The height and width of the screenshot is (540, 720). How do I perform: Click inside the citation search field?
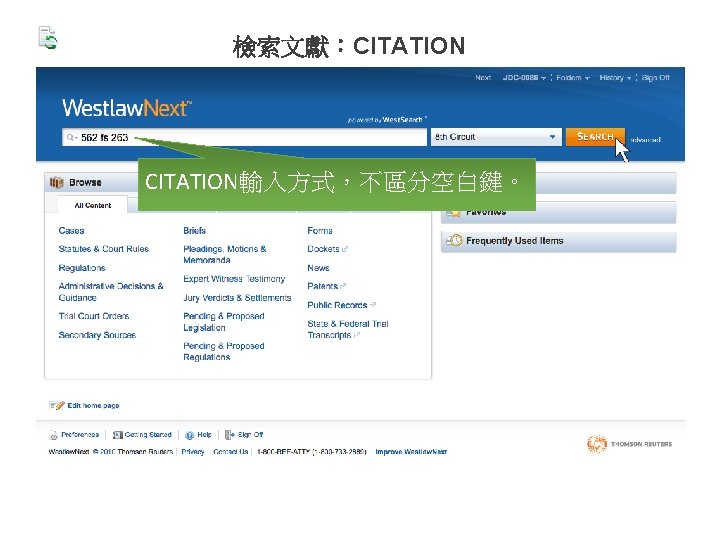coord(244,137)
